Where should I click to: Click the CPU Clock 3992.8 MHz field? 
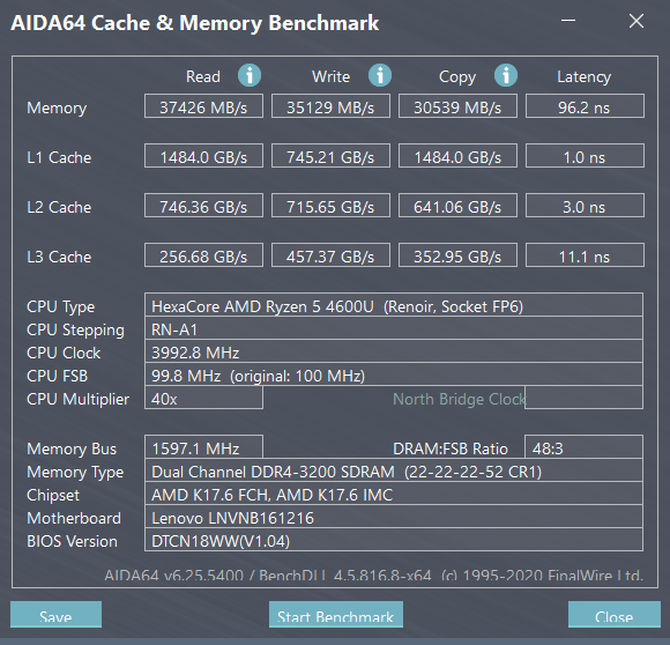click(x=394, y=352)
